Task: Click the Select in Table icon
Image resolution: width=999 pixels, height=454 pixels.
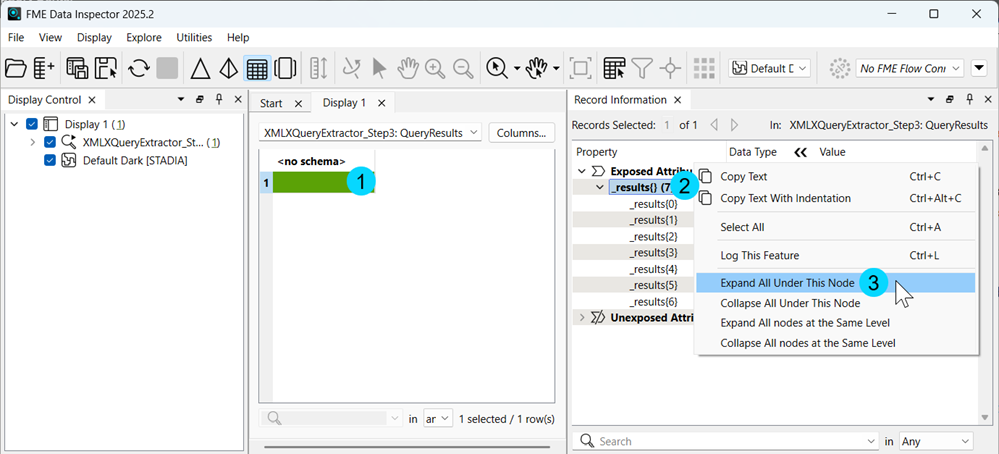Action: [x=614, y=68]
